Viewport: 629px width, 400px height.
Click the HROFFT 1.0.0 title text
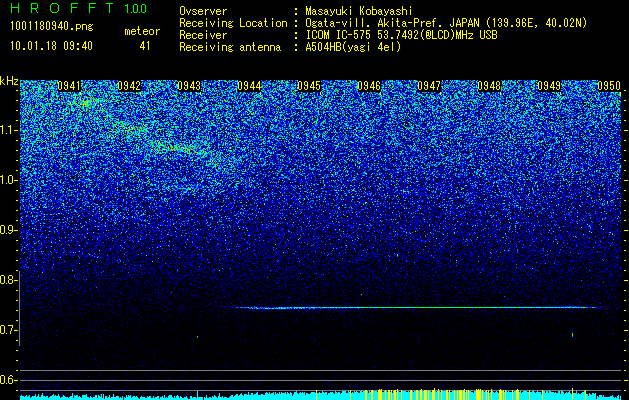[x=79, y=8]
